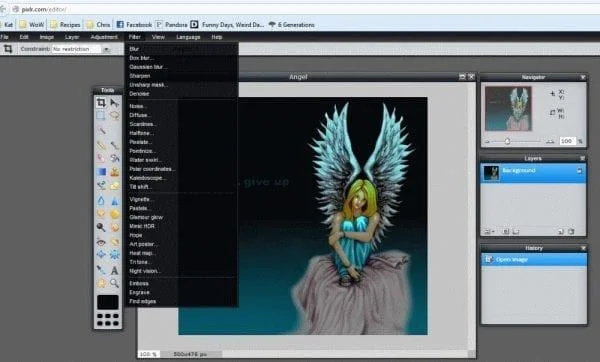Select the Move tool arrow

(x=114, y=102)
